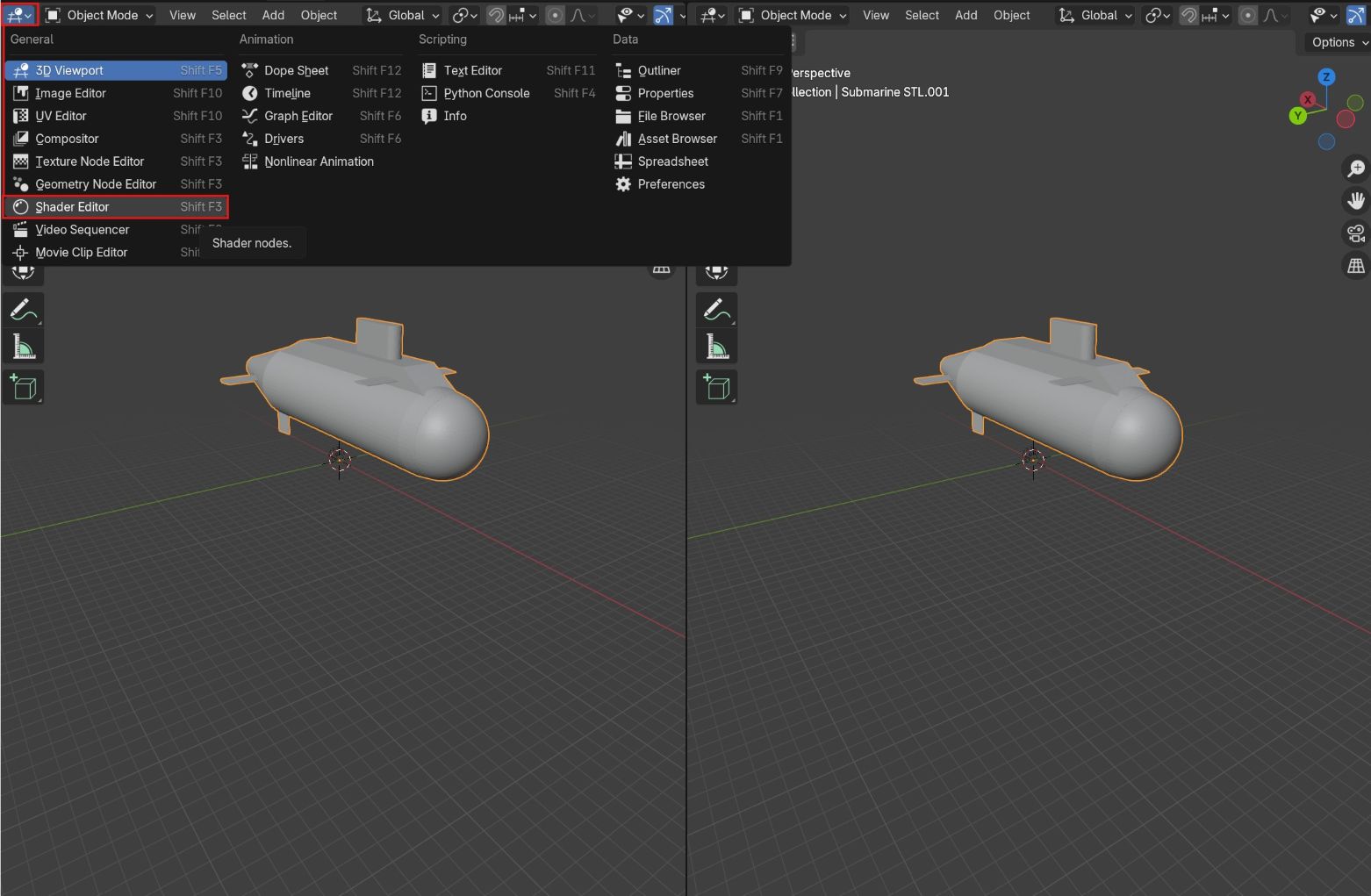Screen dimensions: 1371x896
Task: Open the Object menu in the left viewport
Action: click(x=319, y=15)
